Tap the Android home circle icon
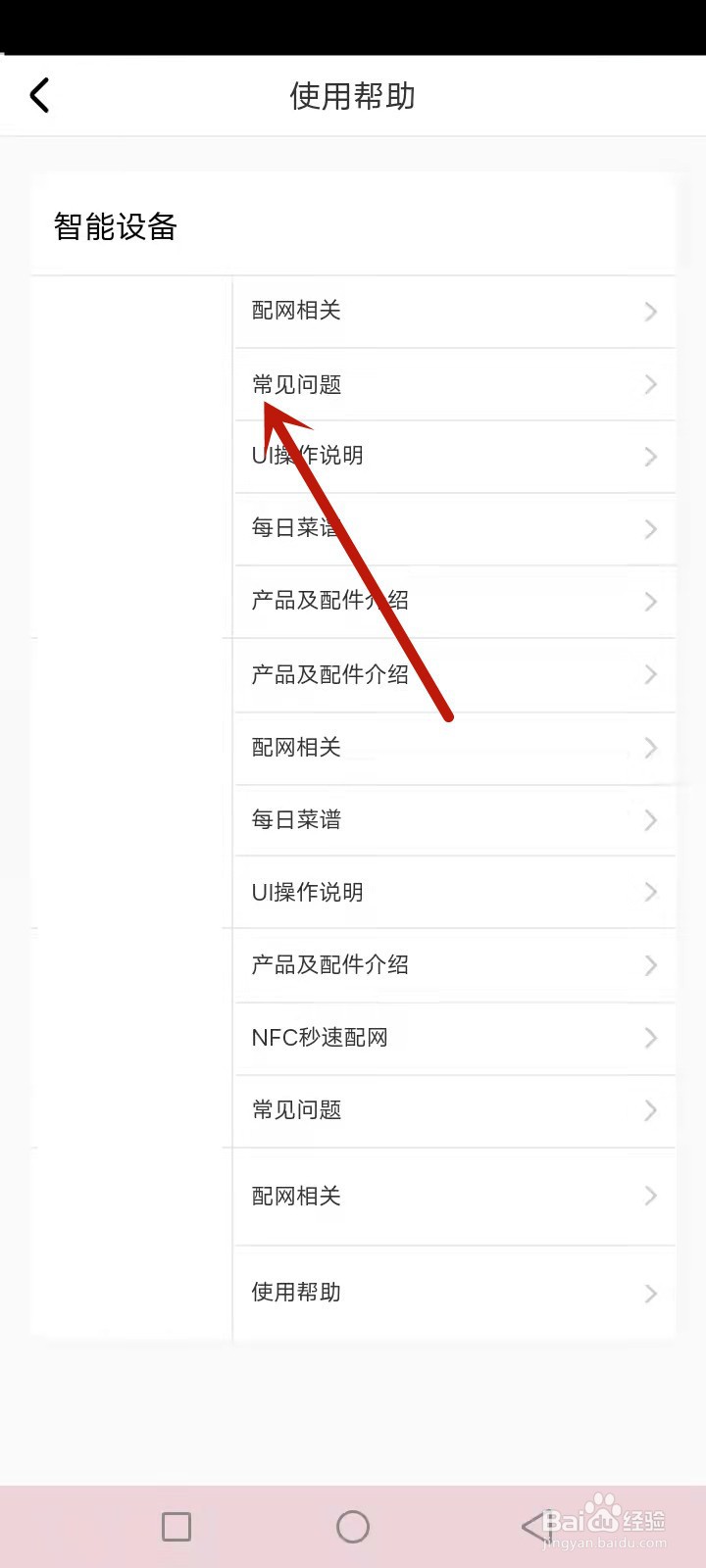This screenshot has height=1568, width=706. [x=353, y=1526]
